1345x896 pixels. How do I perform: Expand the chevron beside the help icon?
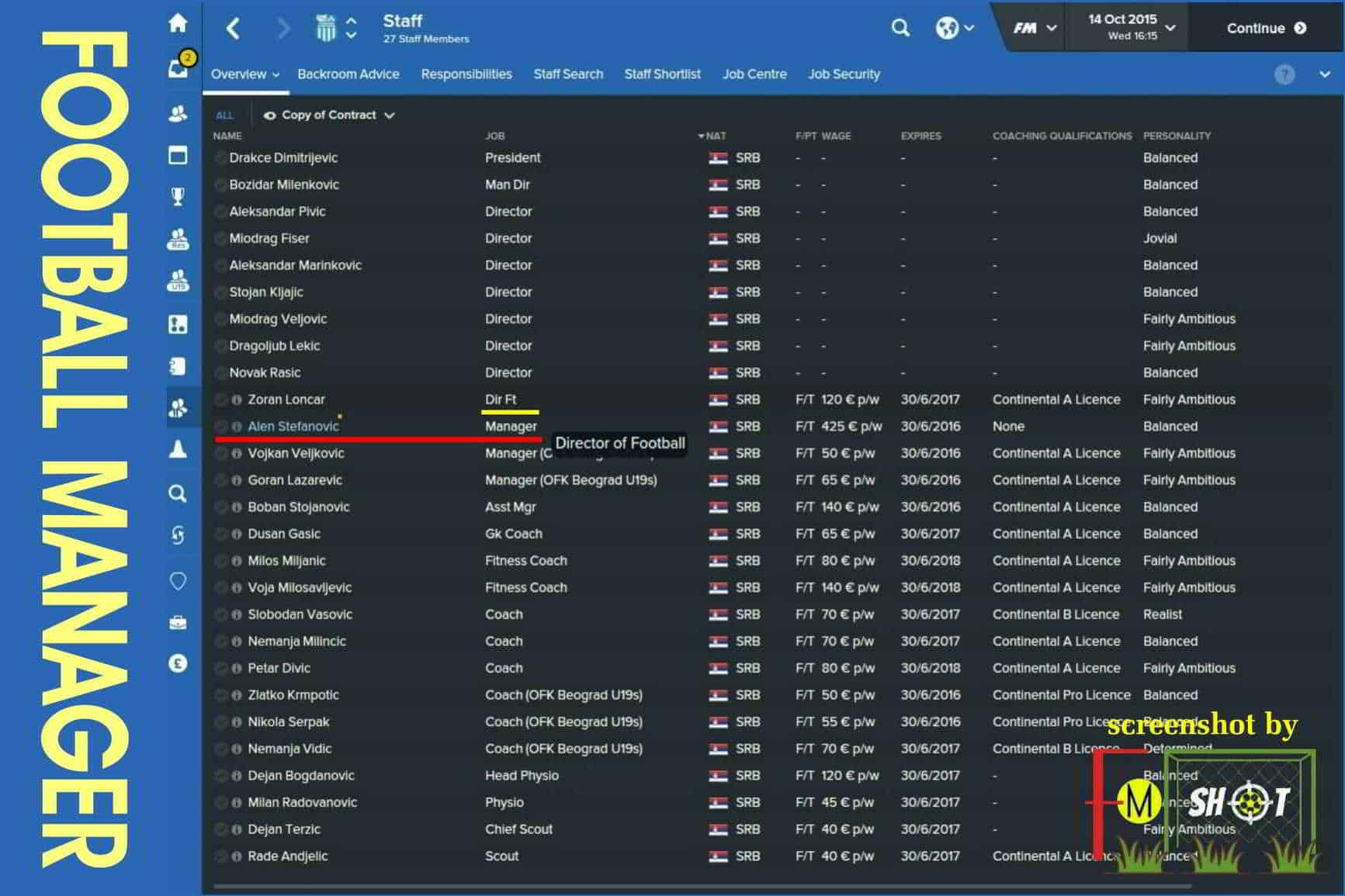coord(1324,74)
